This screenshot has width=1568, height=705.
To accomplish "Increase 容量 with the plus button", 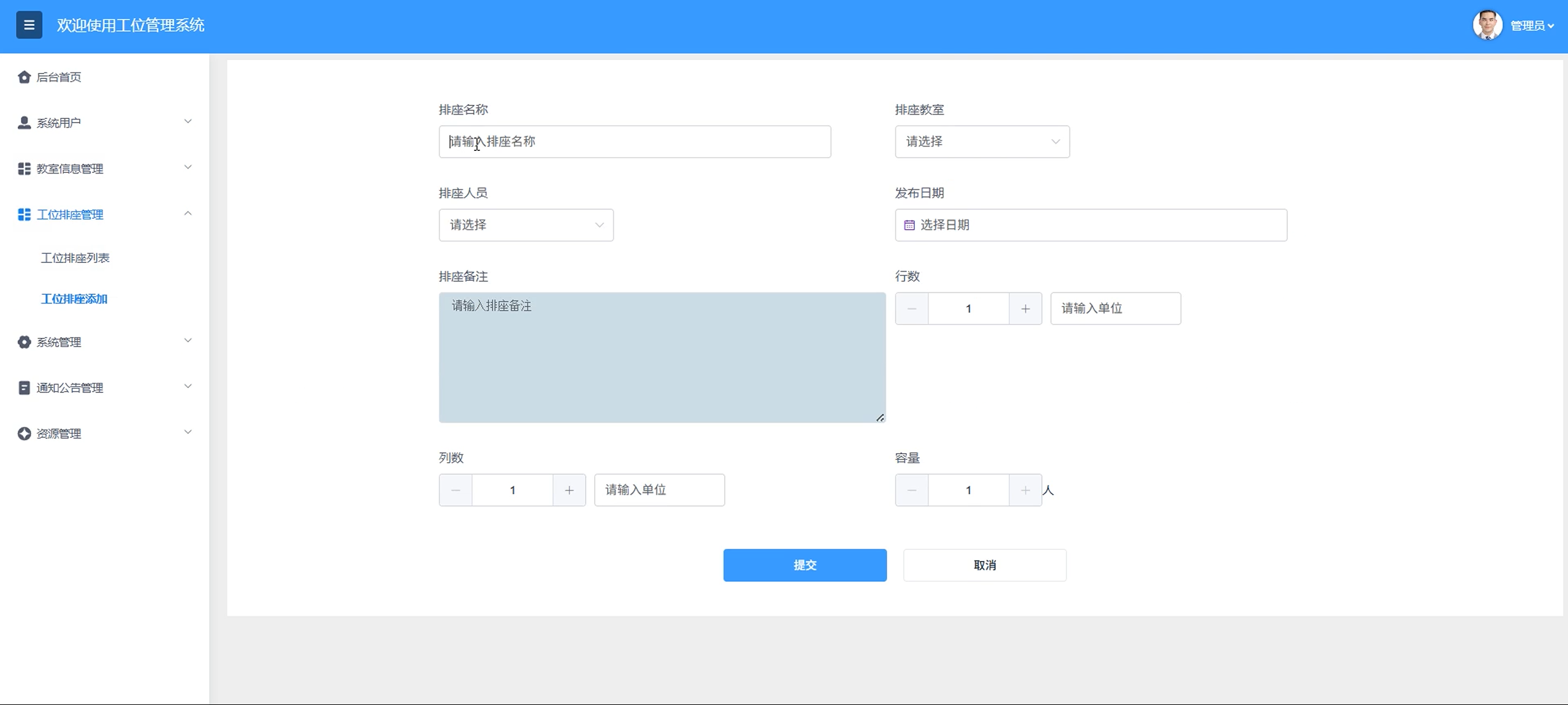I will 1025,490.
